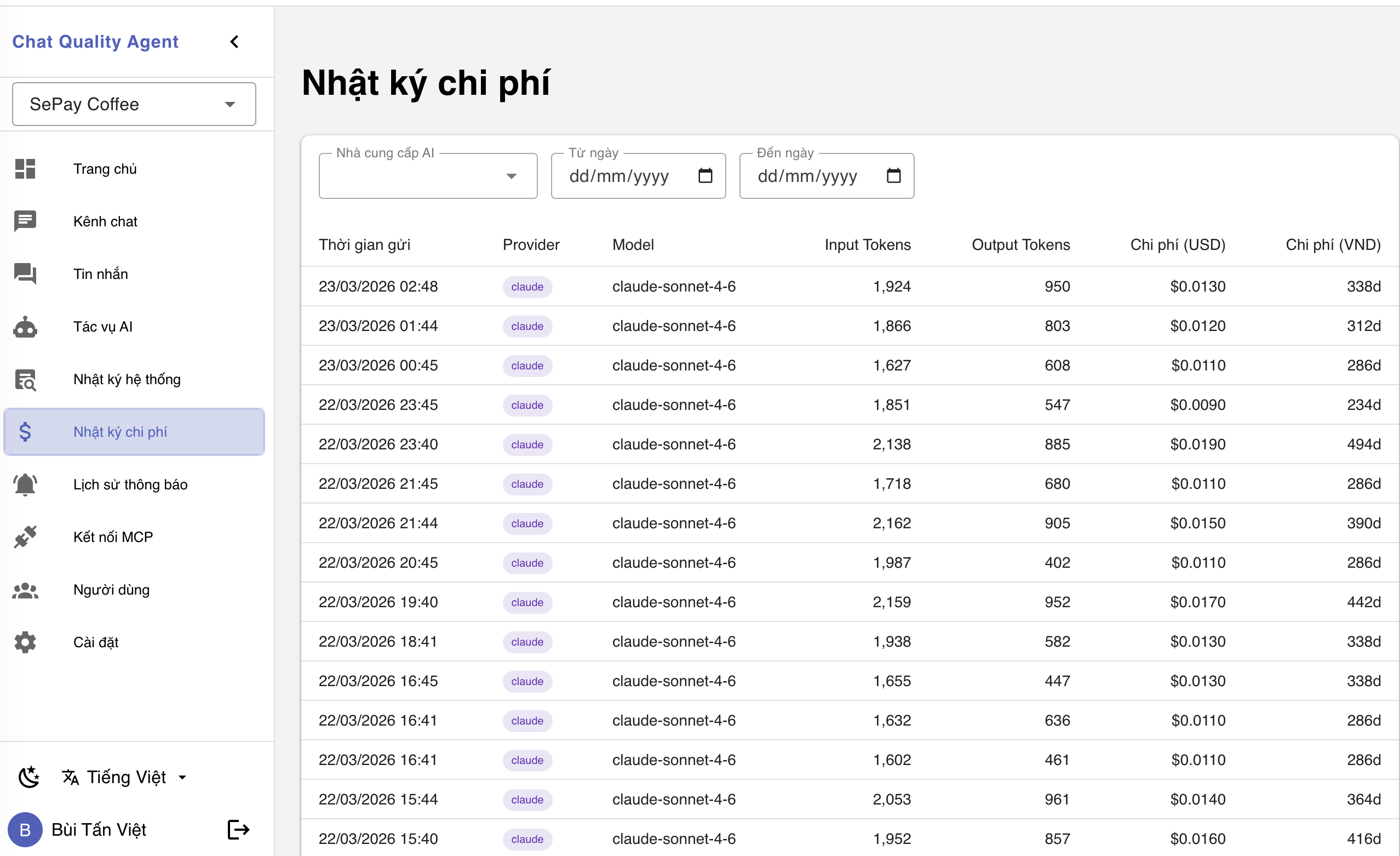Open the SePay Coffee workspace dropdown
The image size is (1400, 856).
[x=134, y=104]
